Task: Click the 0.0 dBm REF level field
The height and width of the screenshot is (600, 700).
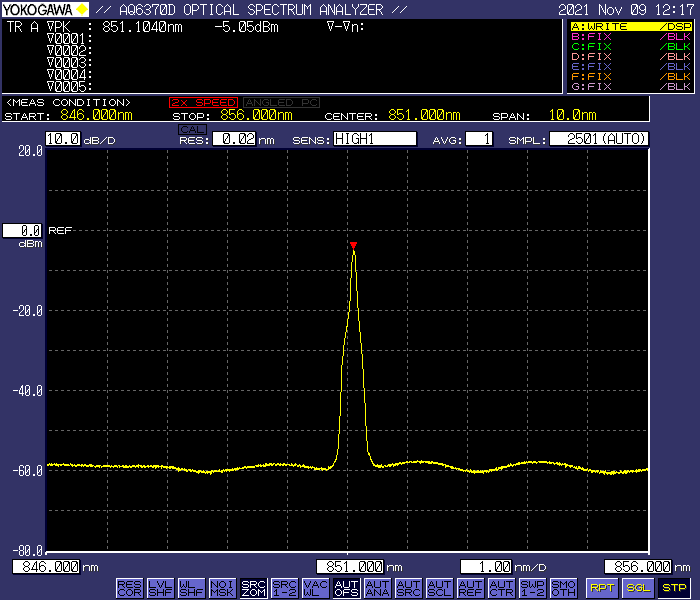Action: [22, 230]
